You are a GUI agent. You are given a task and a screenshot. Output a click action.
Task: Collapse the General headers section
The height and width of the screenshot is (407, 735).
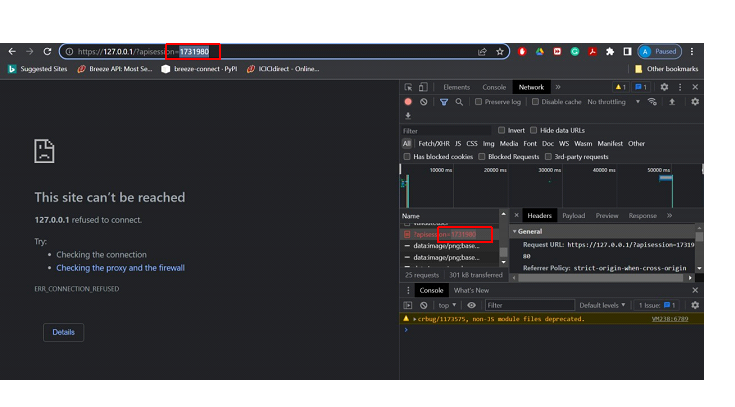pos(516,231)
